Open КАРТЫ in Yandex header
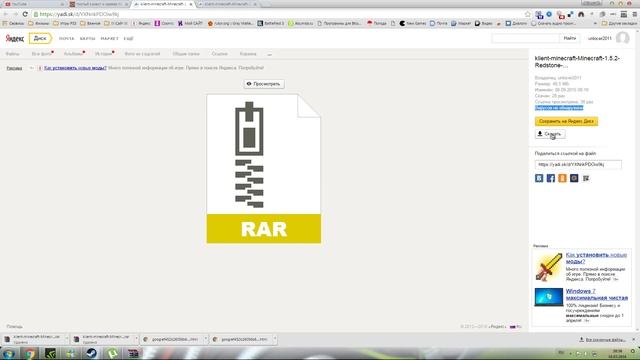The image size is (640, 360). 87,38
